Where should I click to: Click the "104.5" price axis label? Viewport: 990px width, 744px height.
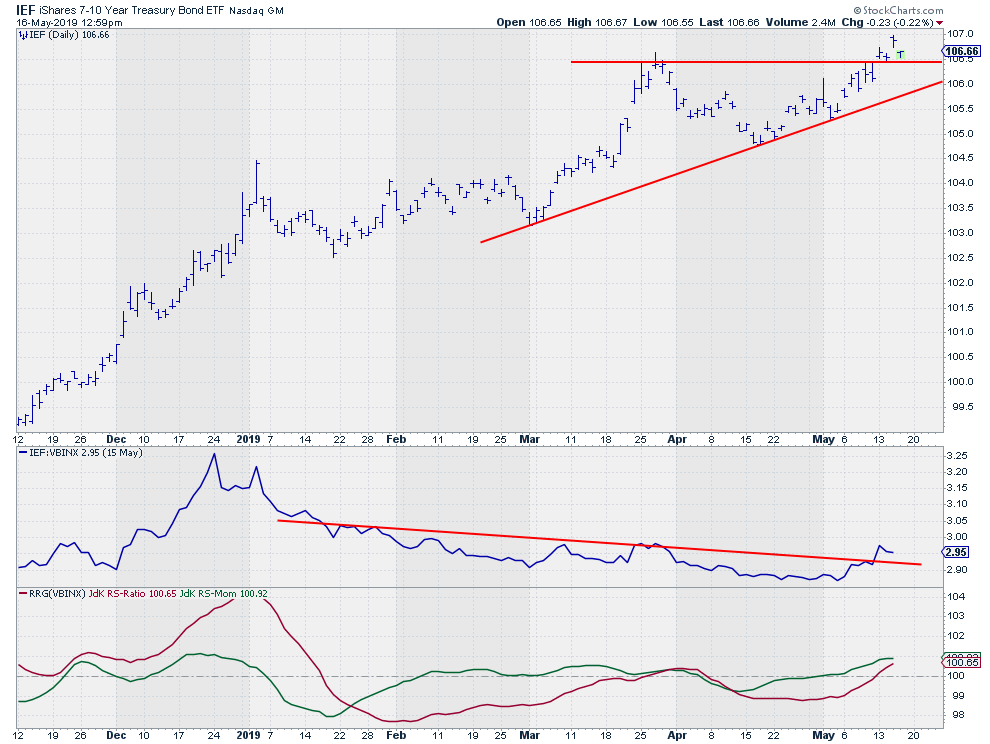(x=958, y=158)
